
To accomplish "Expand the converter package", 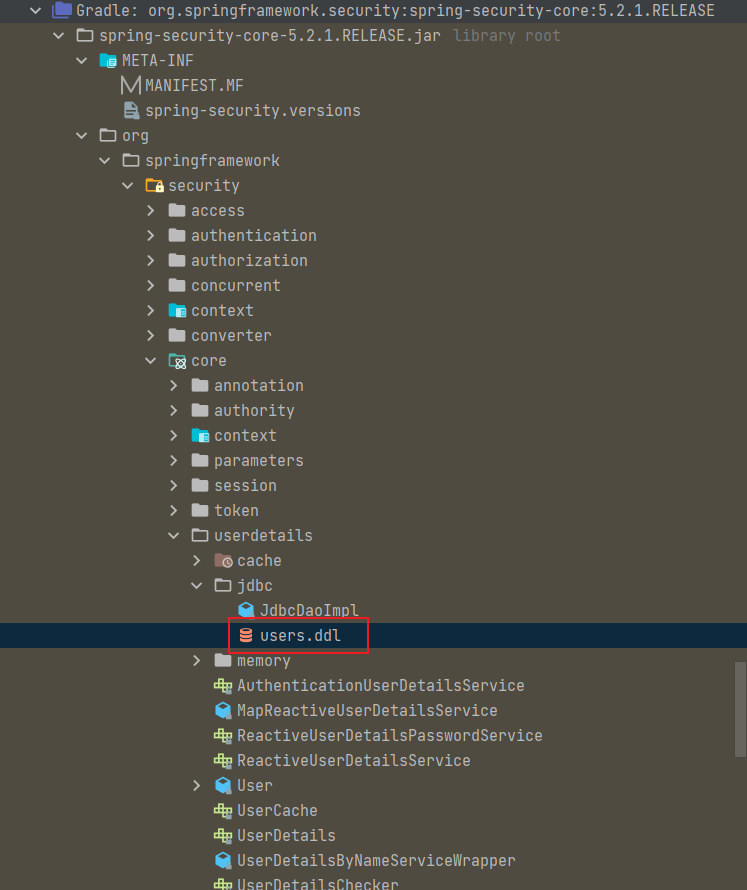I will [x=150, y=335].
